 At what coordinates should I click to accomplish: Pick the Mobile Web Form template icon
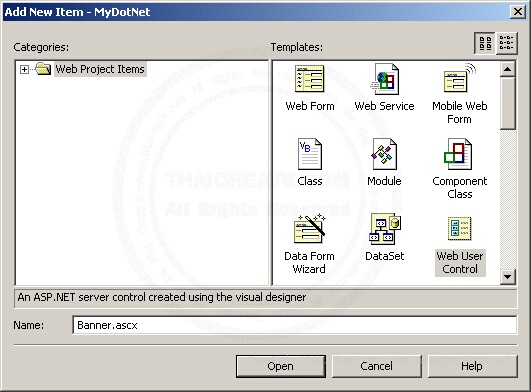459,78
